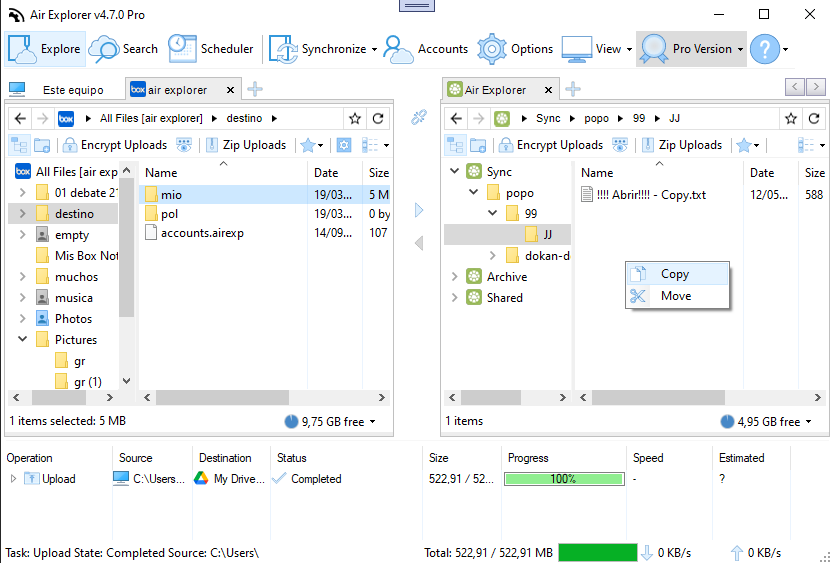Click the eye icon beside left Encrypt Uploads
The image size is (833, 563).
(x=184, y=144)
